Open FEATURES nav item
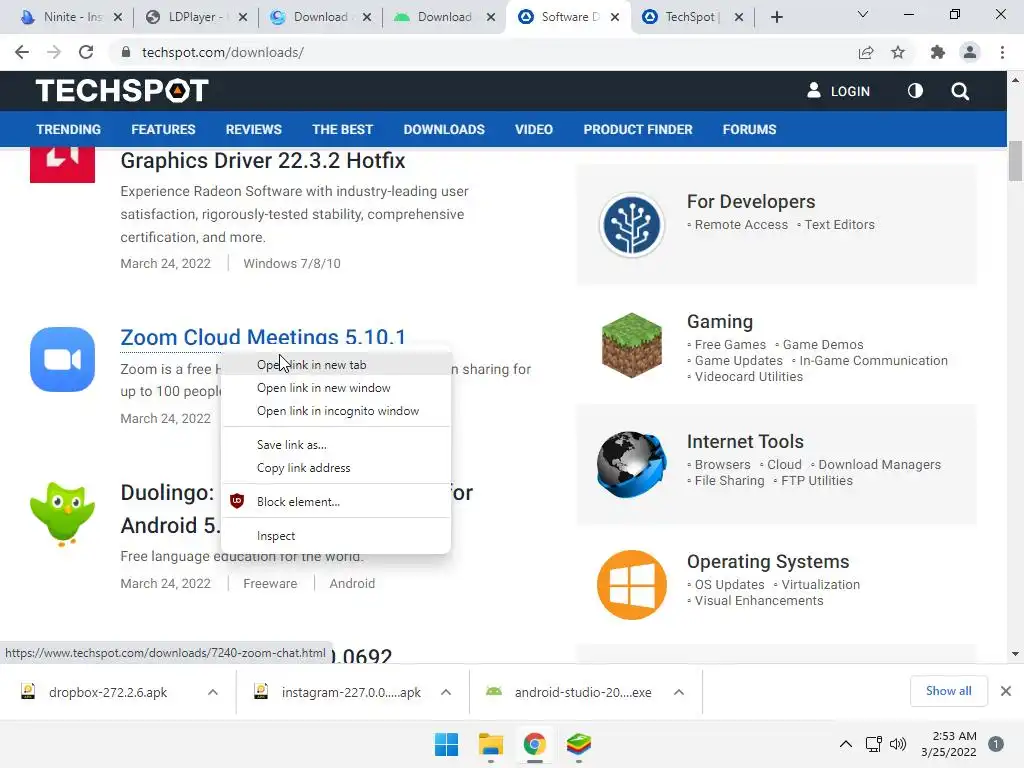The image size is (1024, 768). click(x=163, y=129)
